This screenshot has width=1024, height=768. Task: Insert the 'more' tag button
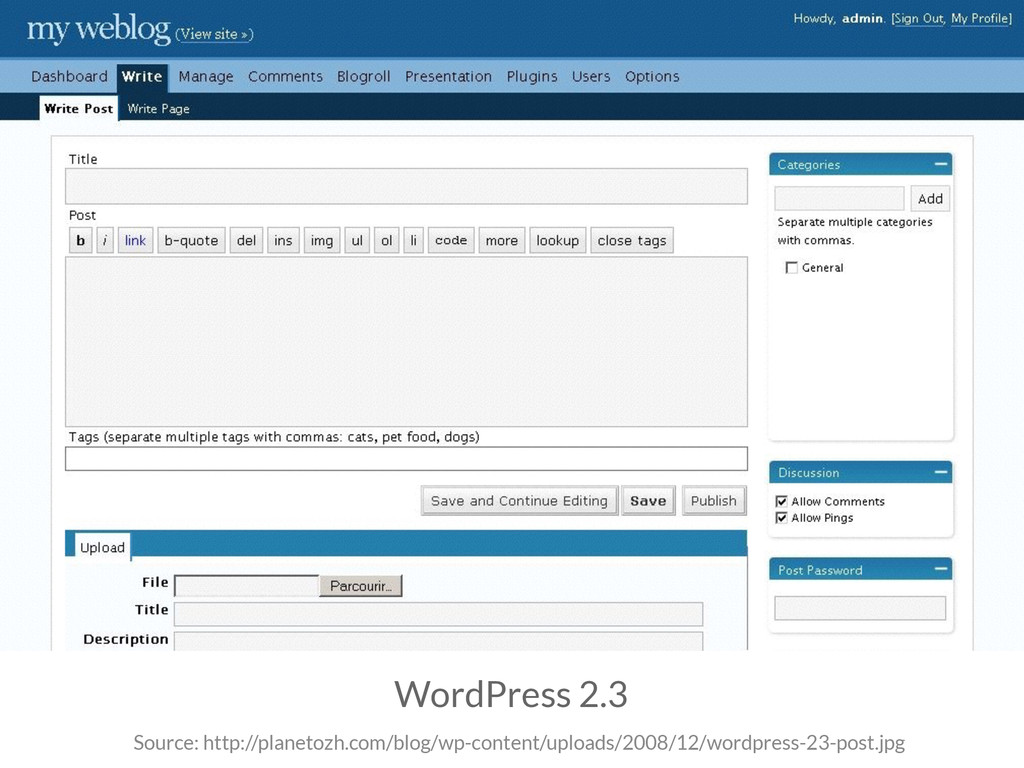click(501, 240)
